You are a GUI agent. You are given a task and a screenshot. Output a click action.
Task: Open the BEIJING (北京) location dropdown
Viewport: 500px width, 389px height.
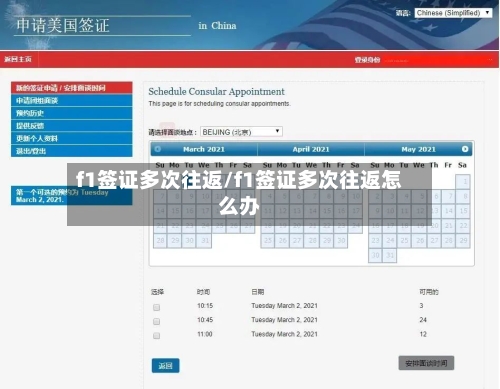(242, 132)
